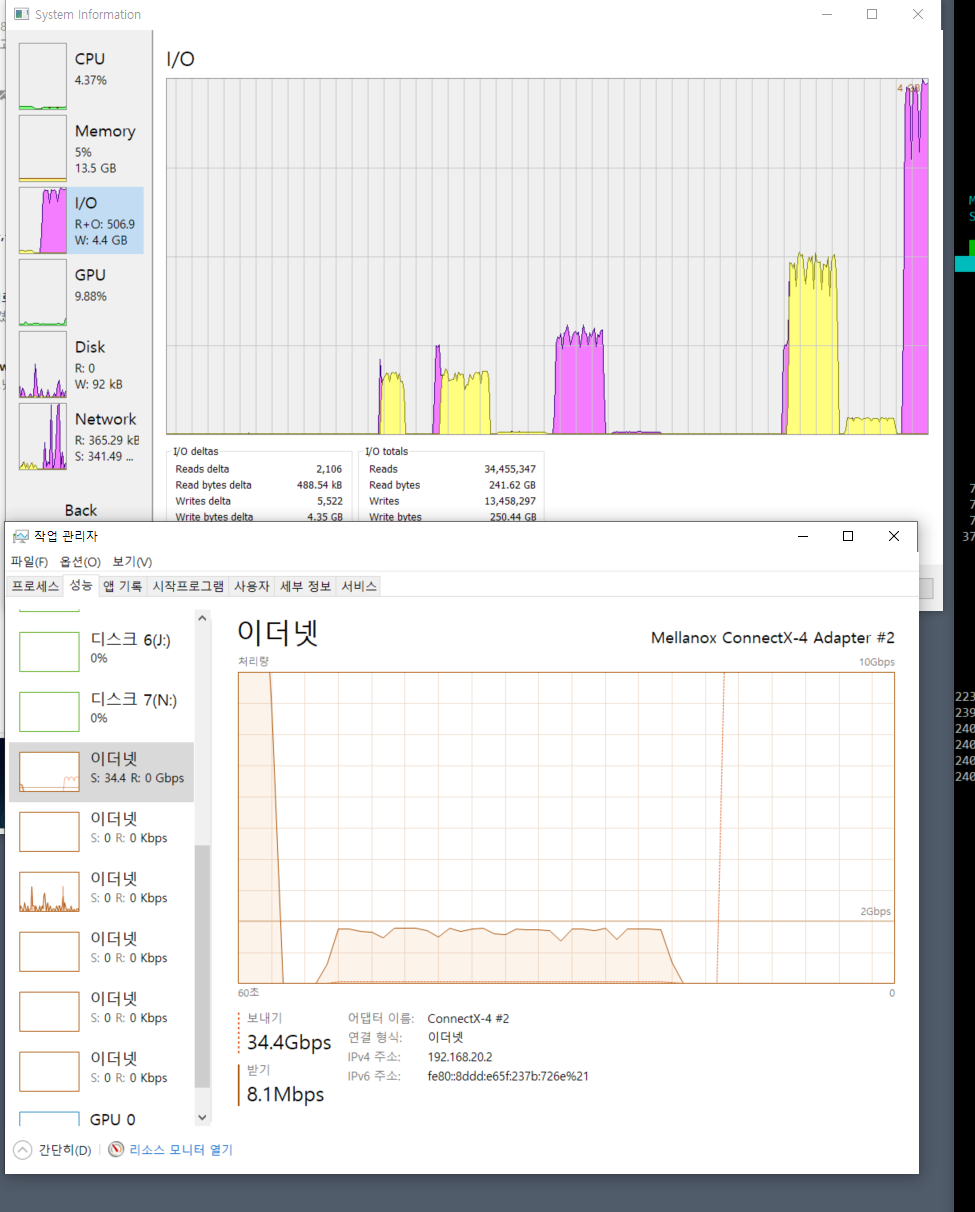This screenshot has height=1212, width=975.
Task: Click 간단히(D) to show fewer details
Action: (53, 1150)
